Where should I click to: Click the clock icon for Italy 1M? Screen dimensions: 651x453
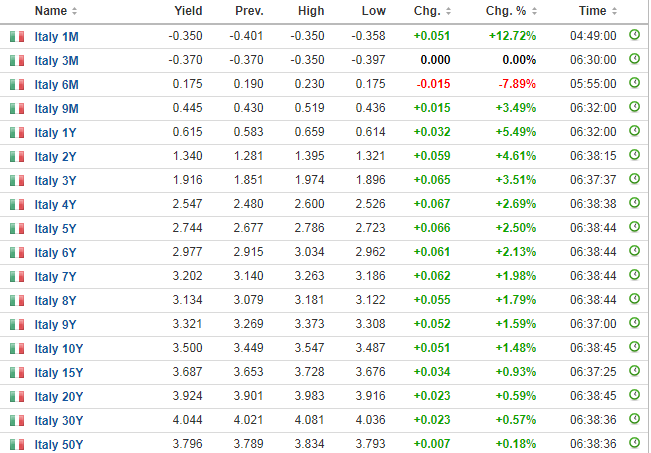tap(634, 35)
